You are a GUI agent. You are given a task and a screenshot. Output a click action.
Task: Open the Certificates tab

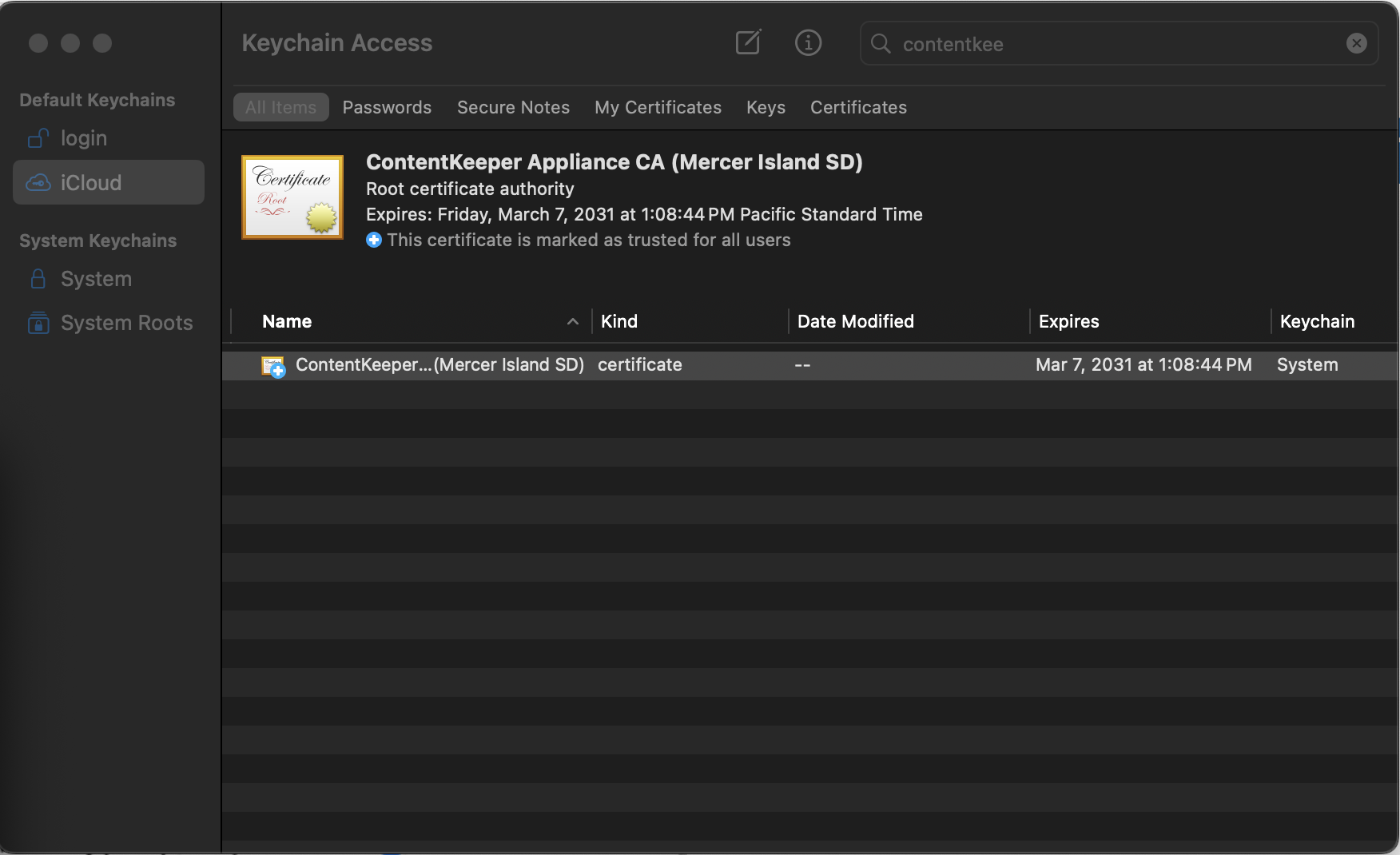(x=858, y=107)
